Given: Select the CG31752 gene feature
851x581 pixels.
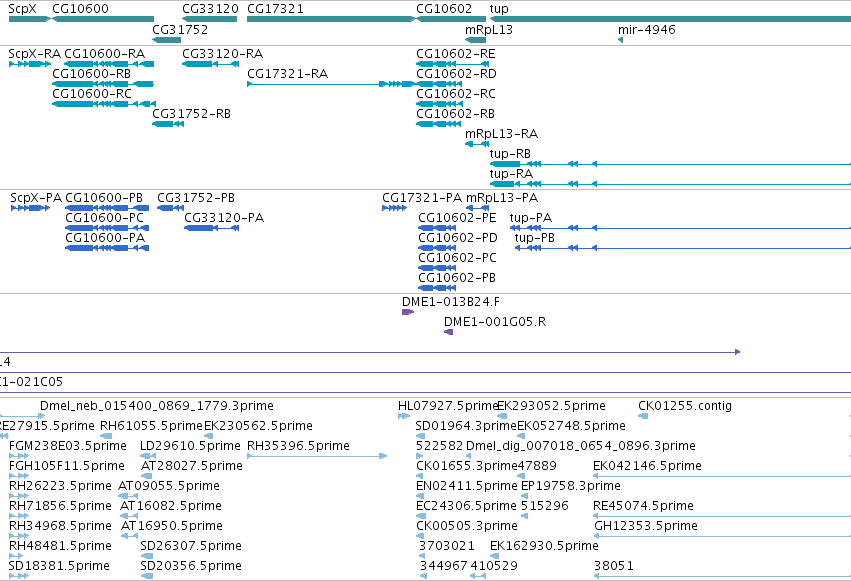Looking at the screenshot, I should coord(167,40).
